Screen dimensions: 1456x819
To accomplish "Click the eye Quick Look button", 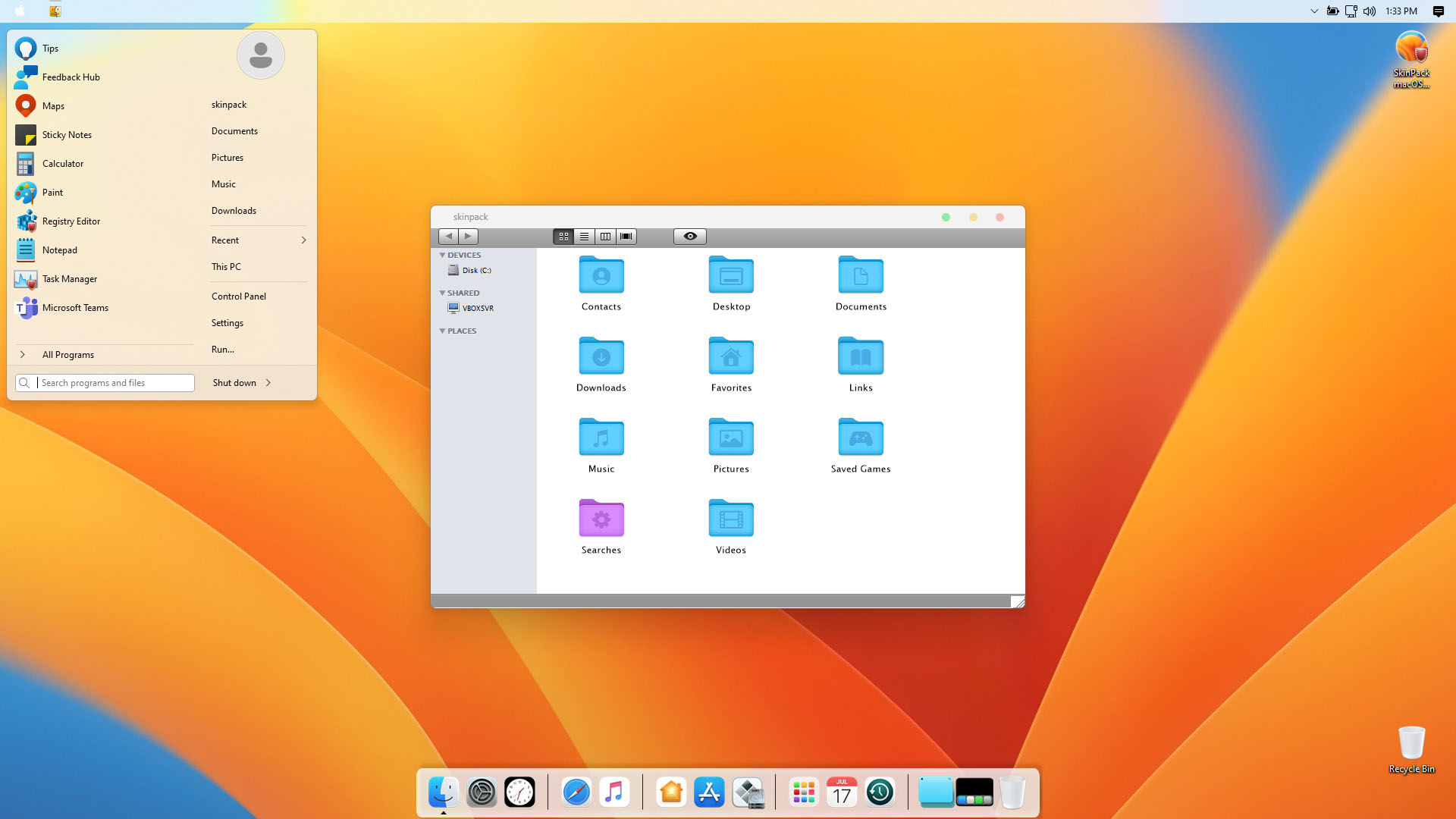I will 689,237.
